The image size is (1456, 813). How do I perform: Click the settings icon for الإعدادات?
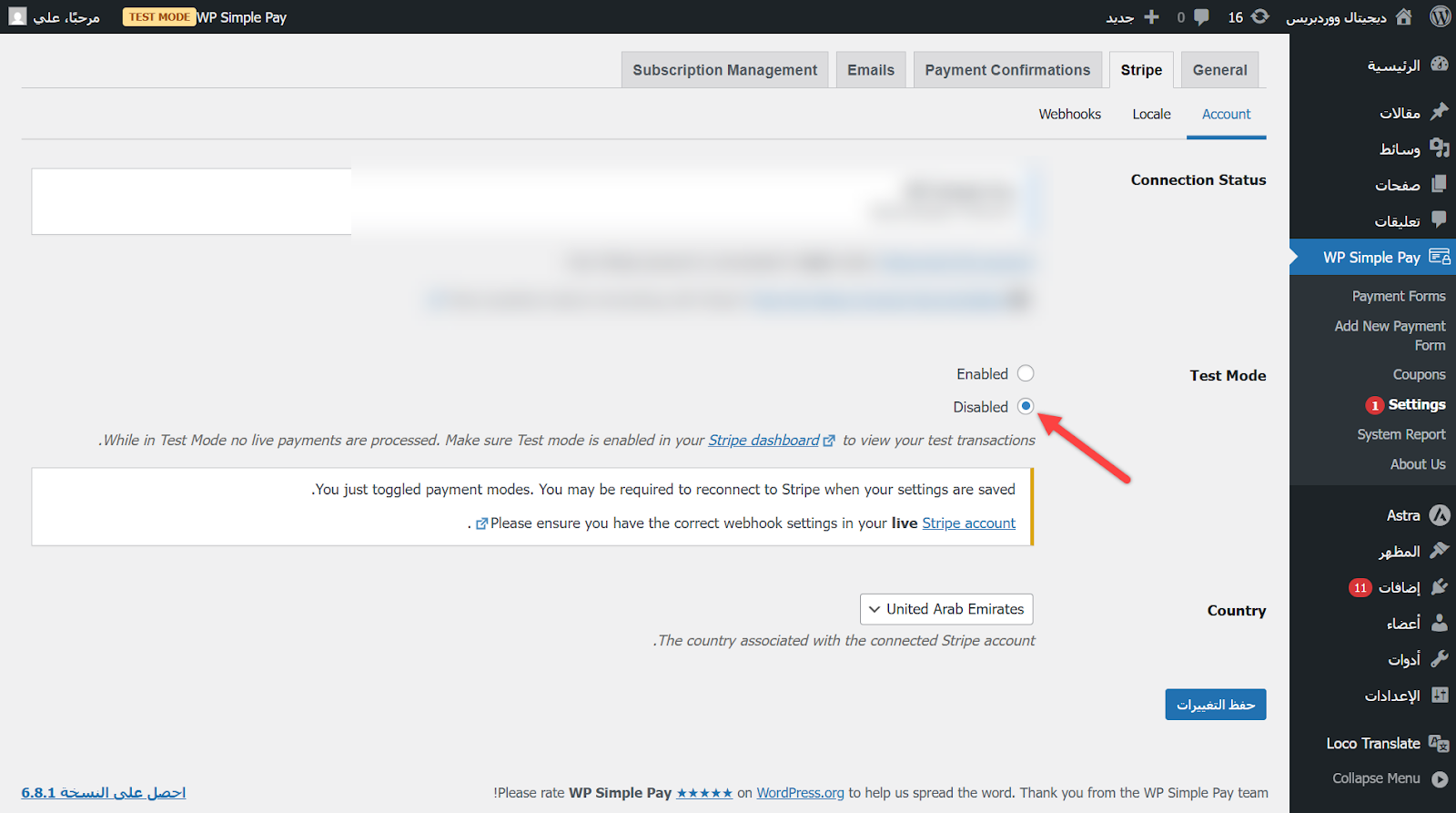[1440, 695]
